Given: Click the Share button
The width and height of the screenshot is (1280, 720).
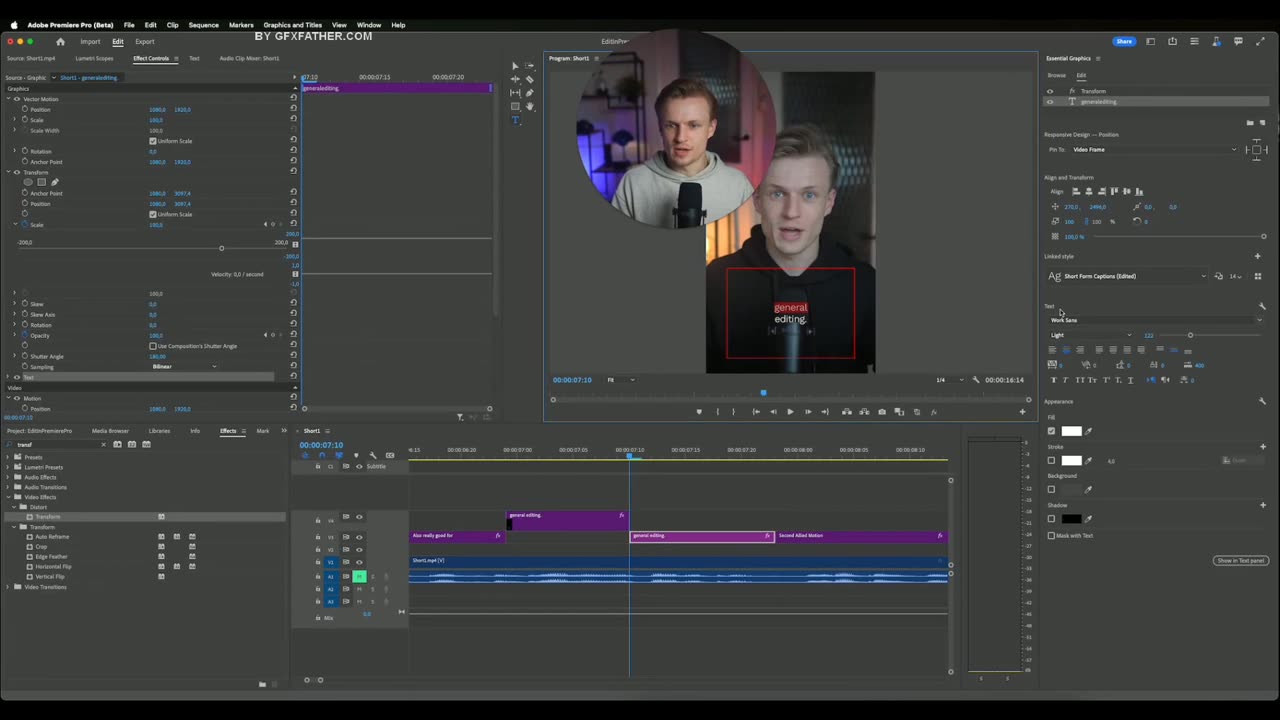Looking at the screenshot, I should 1124,42.
